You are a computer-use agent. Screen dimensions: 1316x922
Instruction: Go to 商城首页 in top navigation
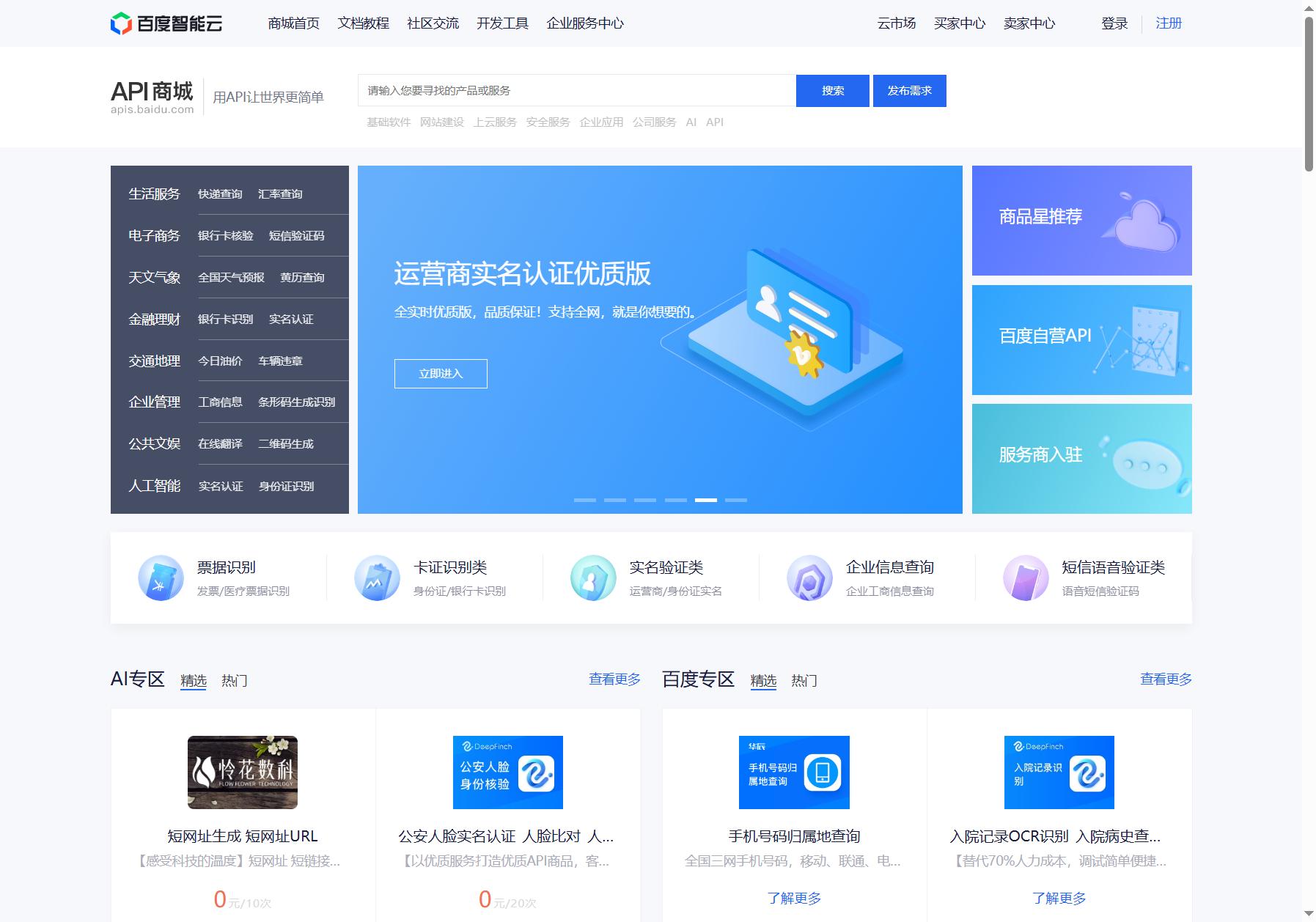(x=294, y=23)
